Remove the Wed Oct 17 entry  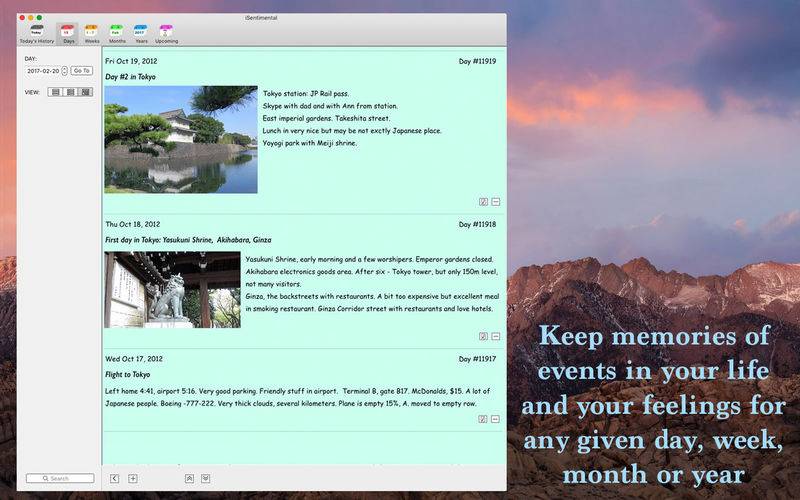click(x=495, y=419)
